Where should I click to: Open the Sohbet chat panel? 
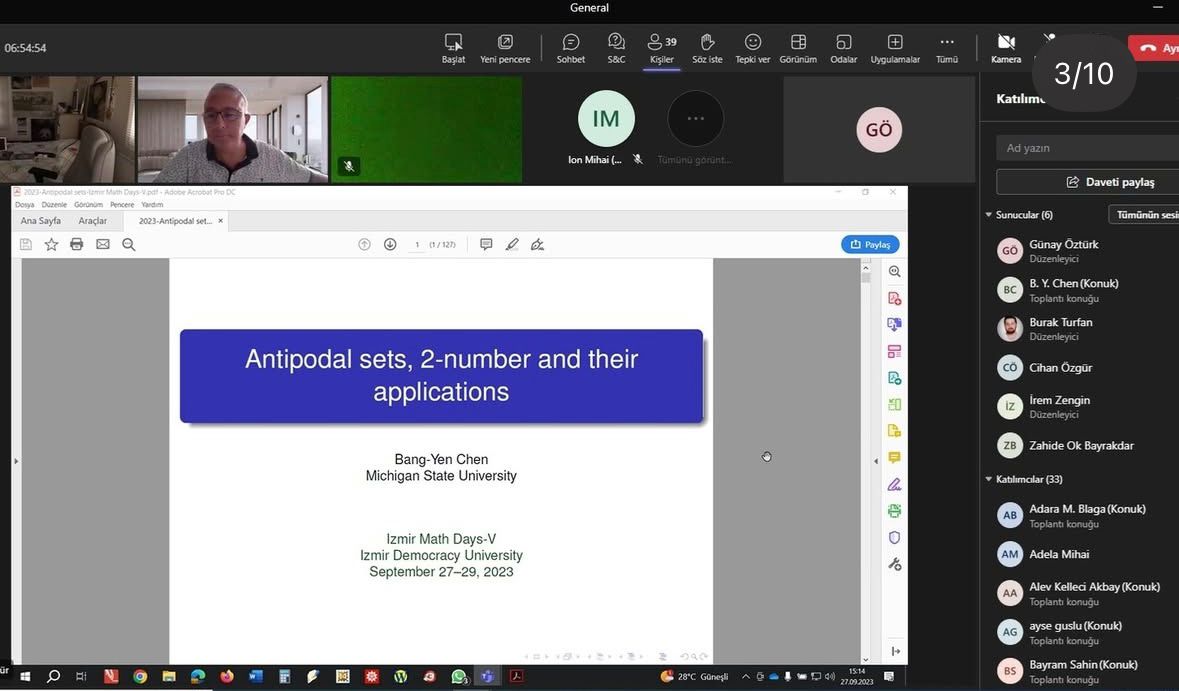click(x=571, y=47)
